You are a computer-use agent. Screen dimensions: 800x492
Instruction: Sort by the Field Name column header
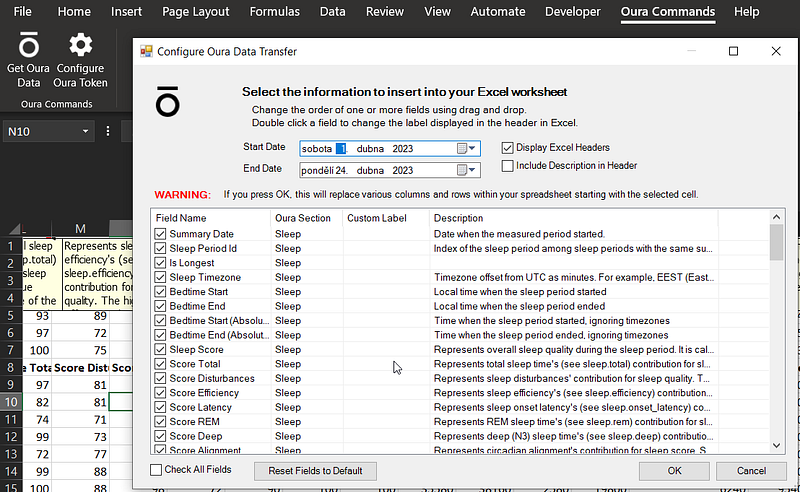tap(211, 218)
